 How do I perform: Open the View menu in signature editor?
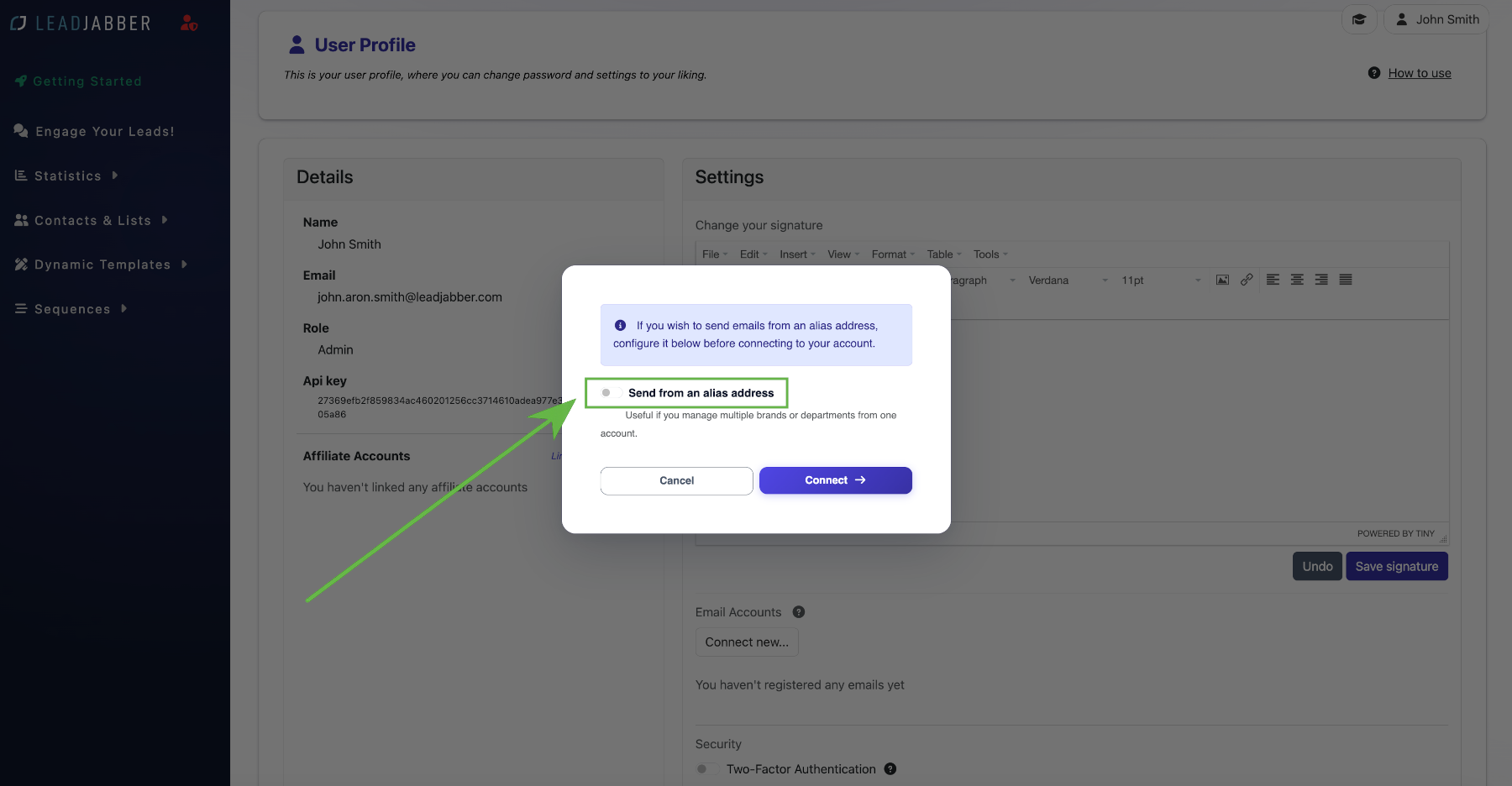pyautogui.click(x=843, y=254)
